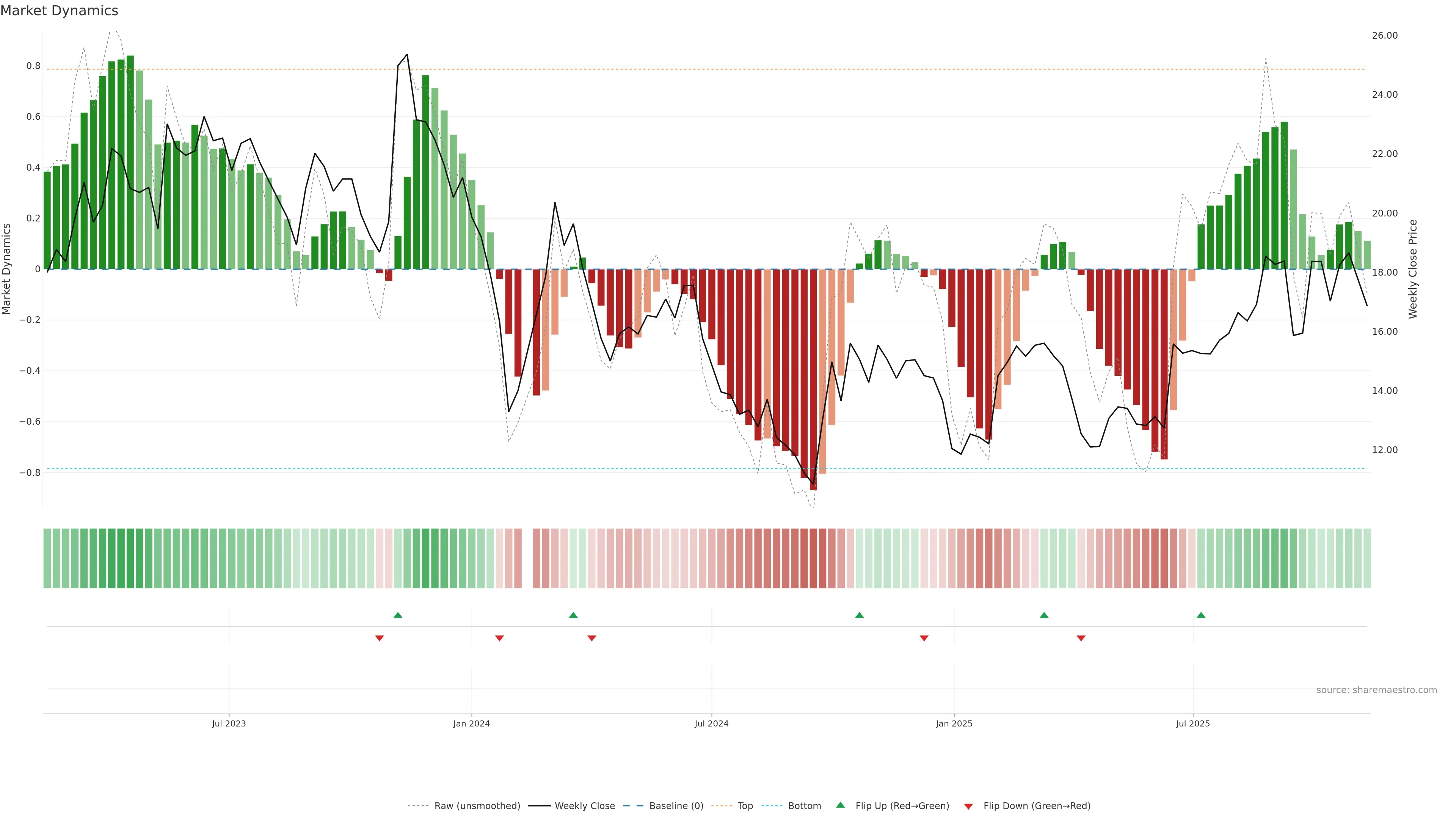Click the source: sharemaestro.com text
This screenshot has width=1456, height=819.
[1376, 690]
